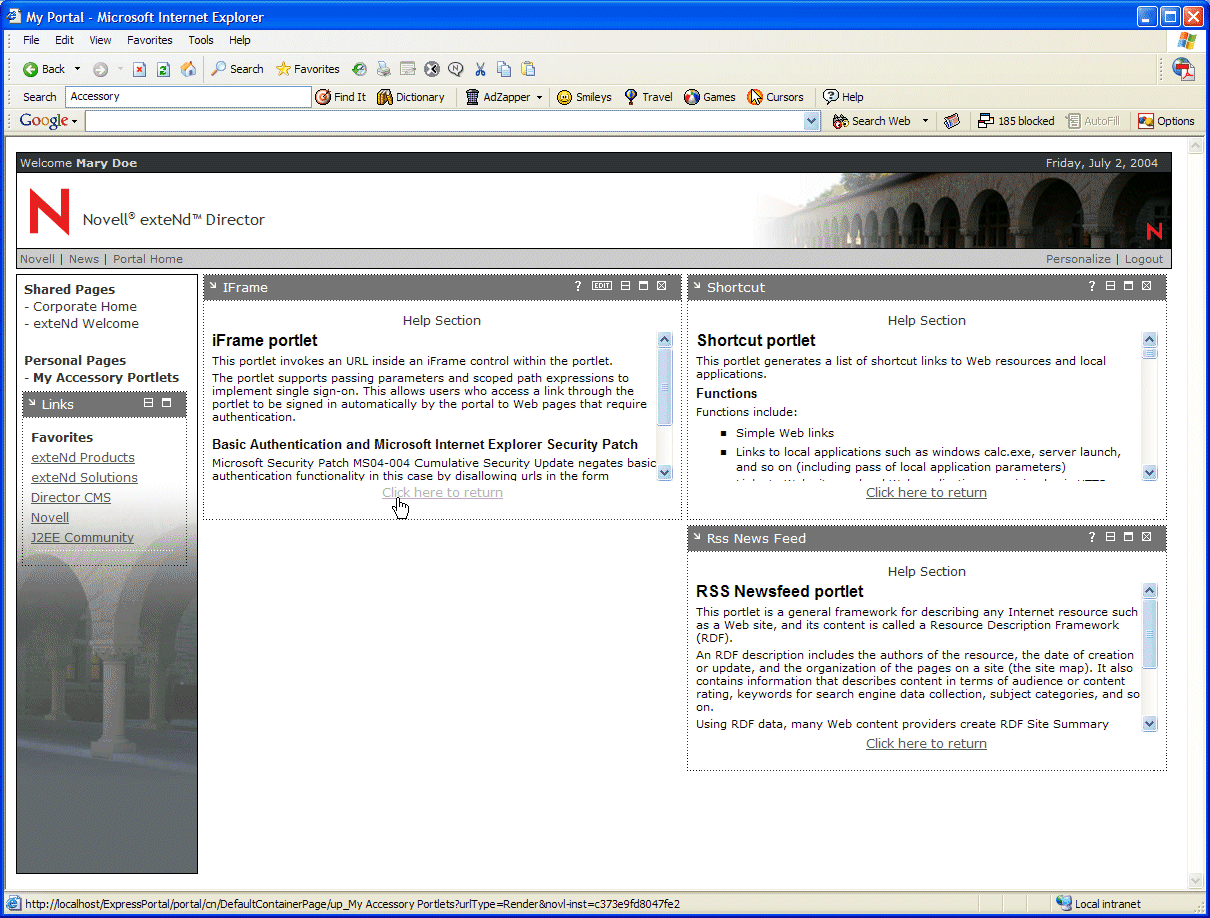
Task: Collapse the Rss News Feed title arrow
Action: click(x=697, y=537)
